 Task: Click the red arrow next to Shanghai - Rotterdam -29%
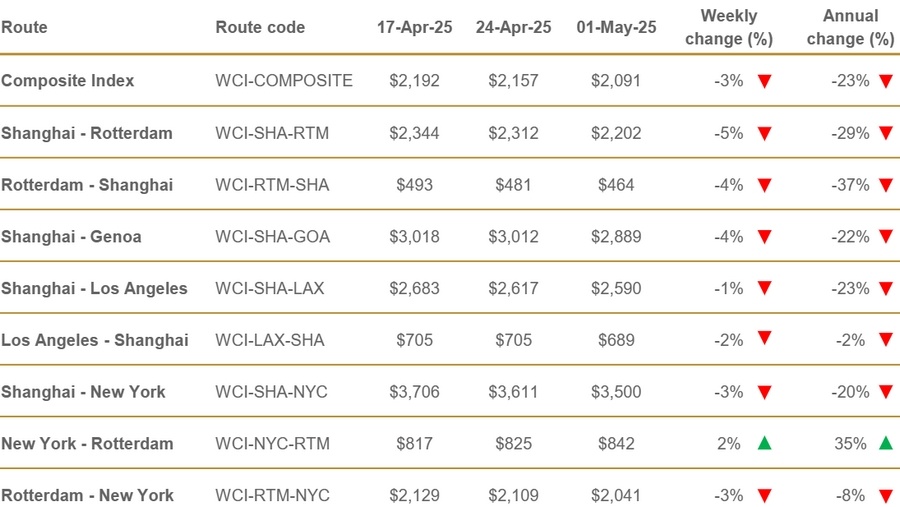coord(885,134)
